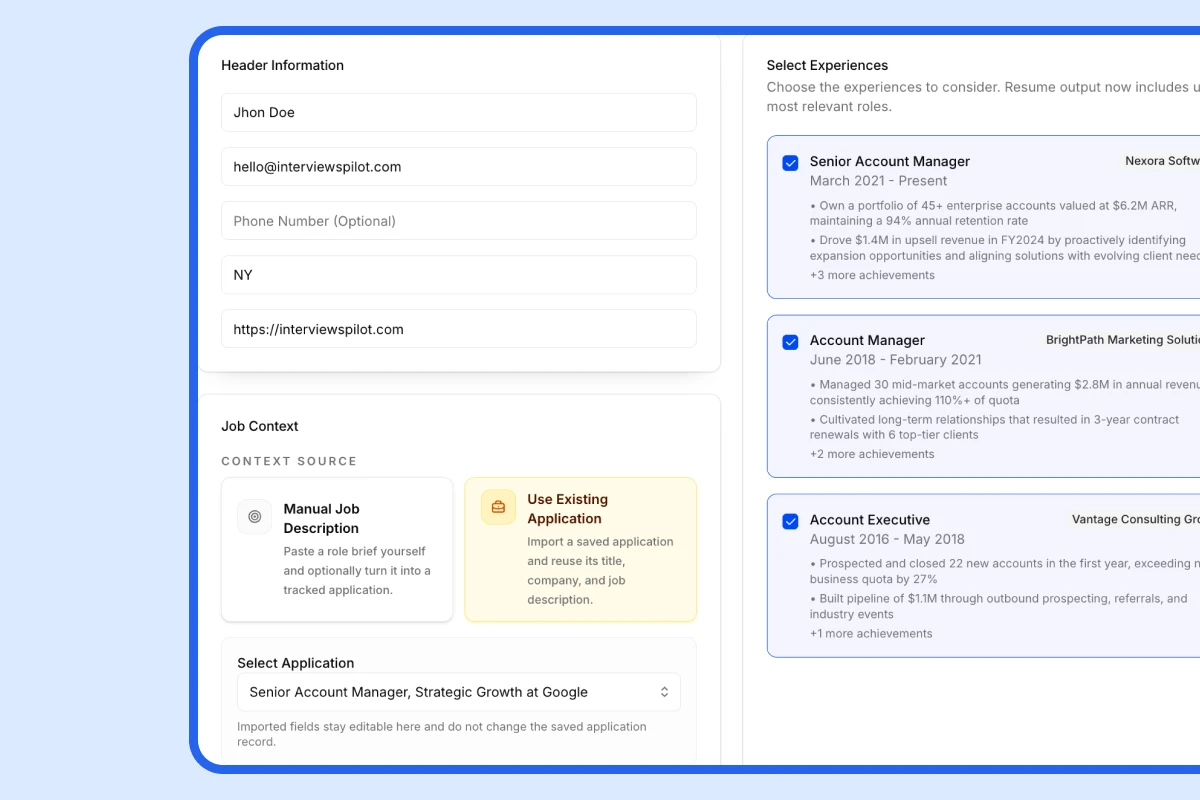This screenshot has width=1200, height=800.
Task: Click the briefcase icon on Use Existing Application
Action: coord(497,507)
